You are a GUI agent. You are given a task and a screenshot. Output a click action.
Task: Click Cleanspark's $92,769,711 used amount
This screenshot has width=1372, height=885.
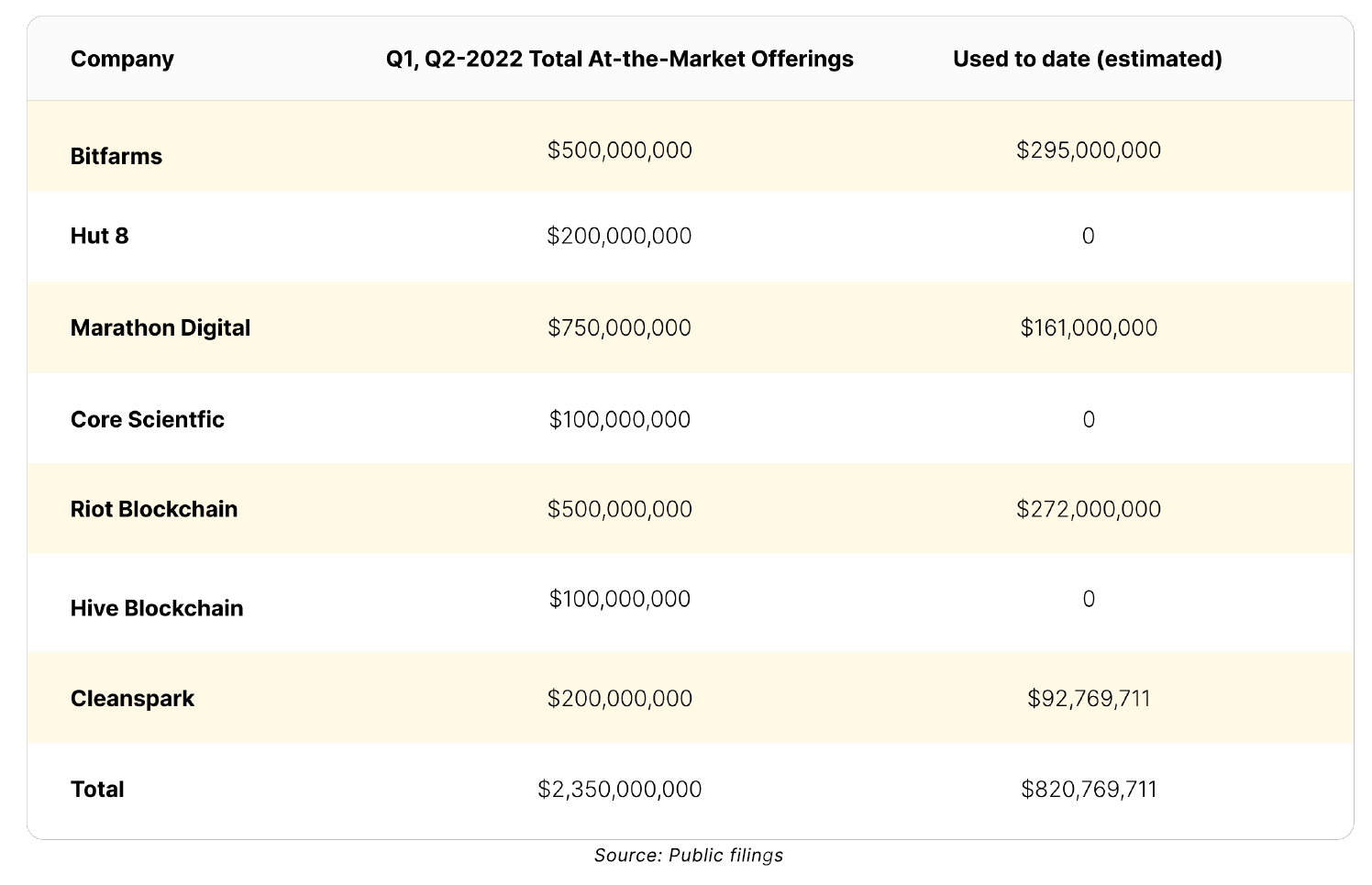1089,698
